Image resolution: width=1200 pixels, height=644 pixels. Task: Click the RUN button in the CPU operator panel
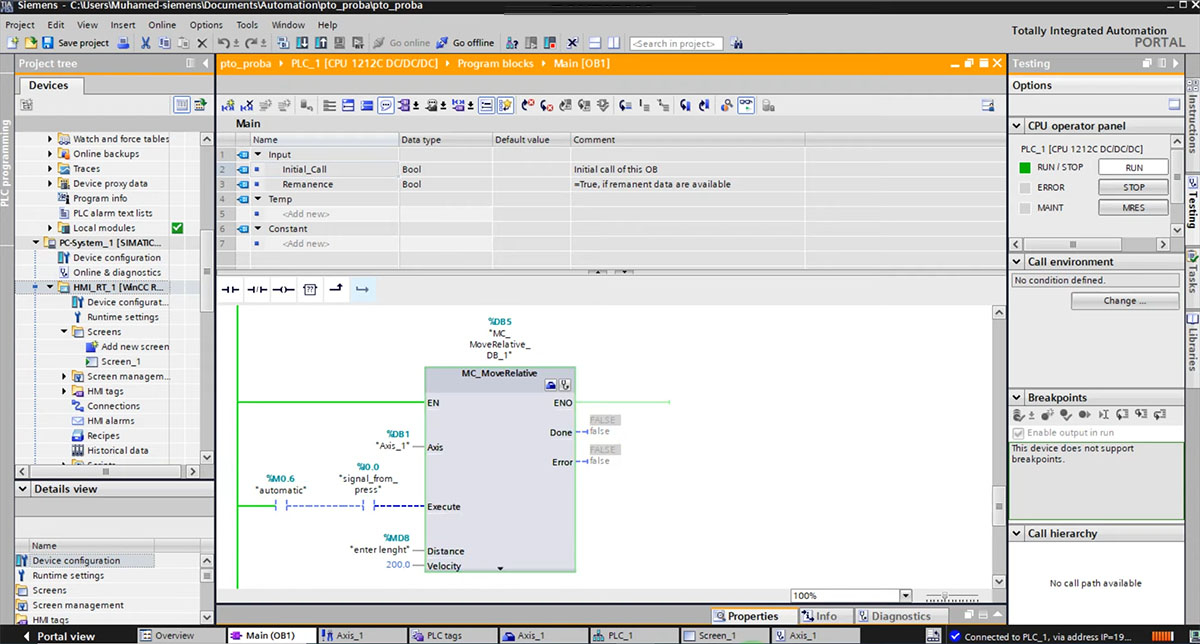click(x=1133, y=167)
